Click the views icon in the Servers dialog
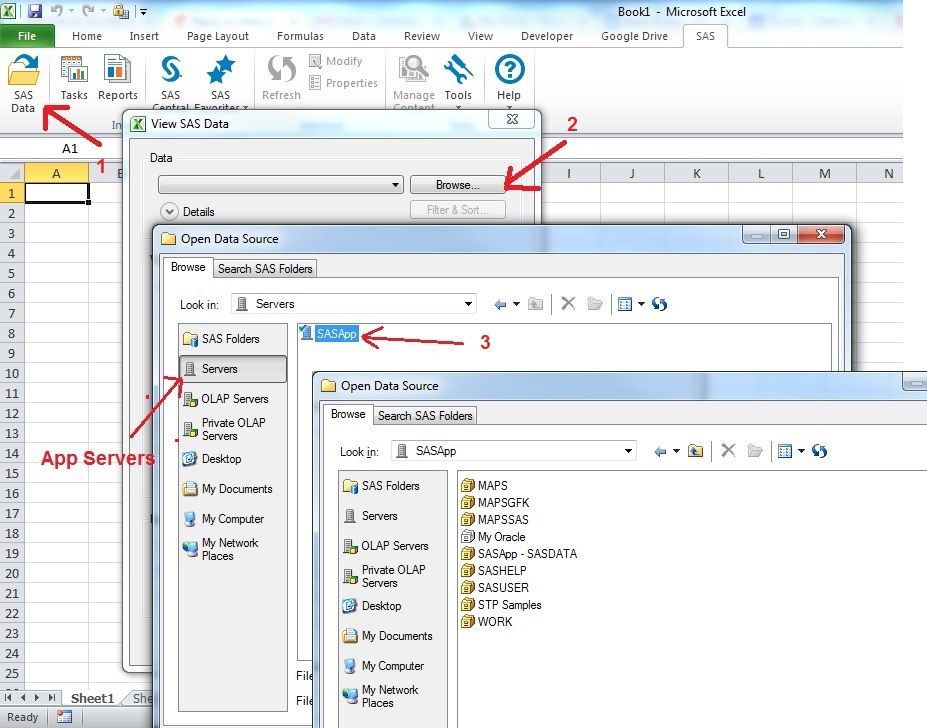Image resolution: width=927 pixels, height=728 pixels. (625, 304)
